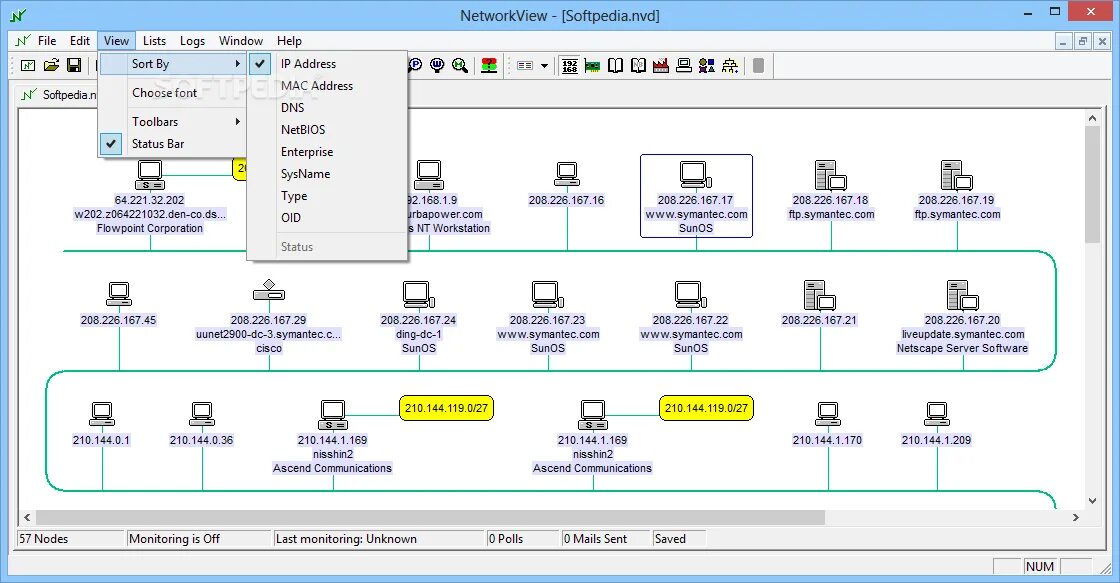
Task: Open the view layout dropdown arrow on toolbar
Action: coord(544,66)
